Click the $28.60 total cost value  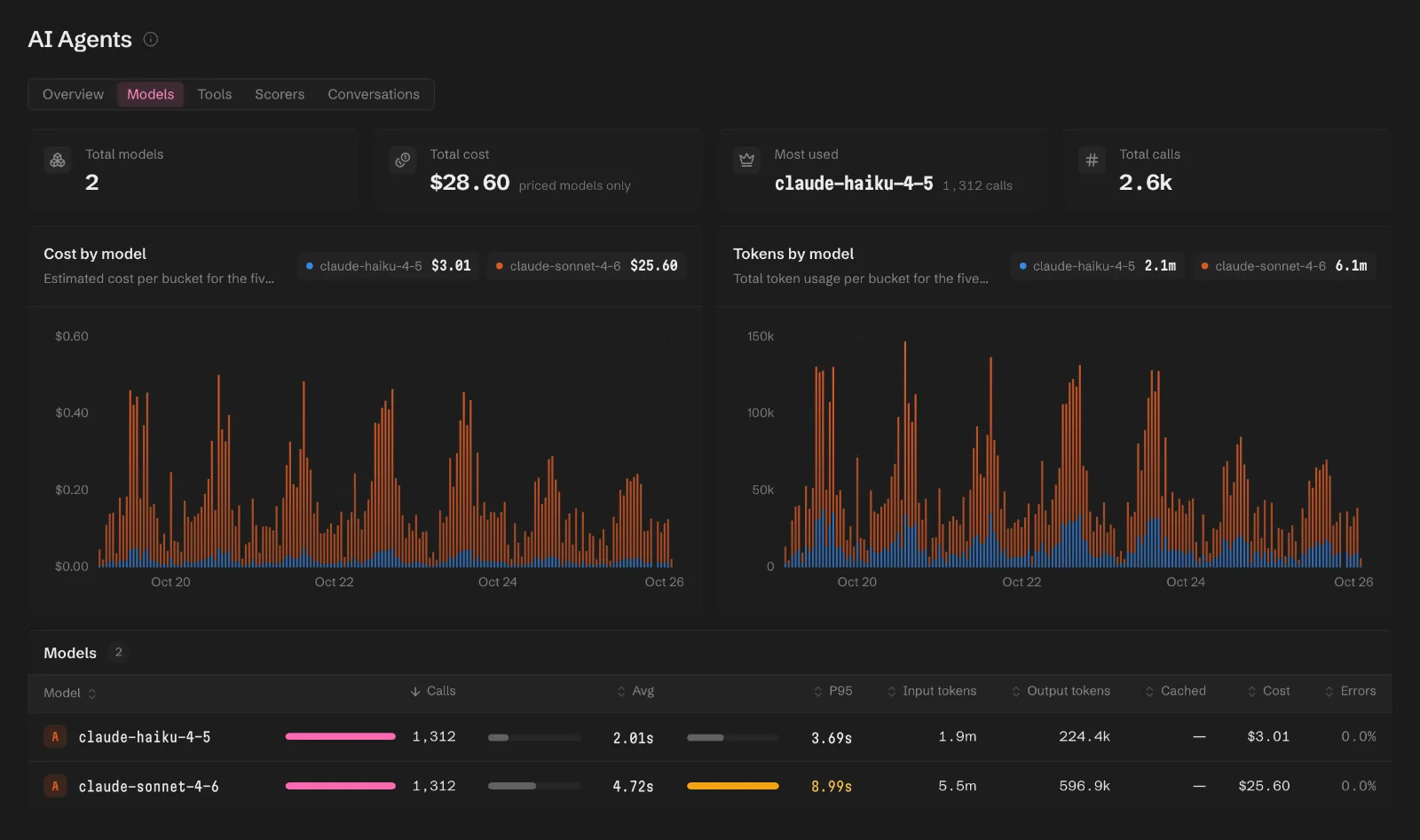(x=469, y=183)
